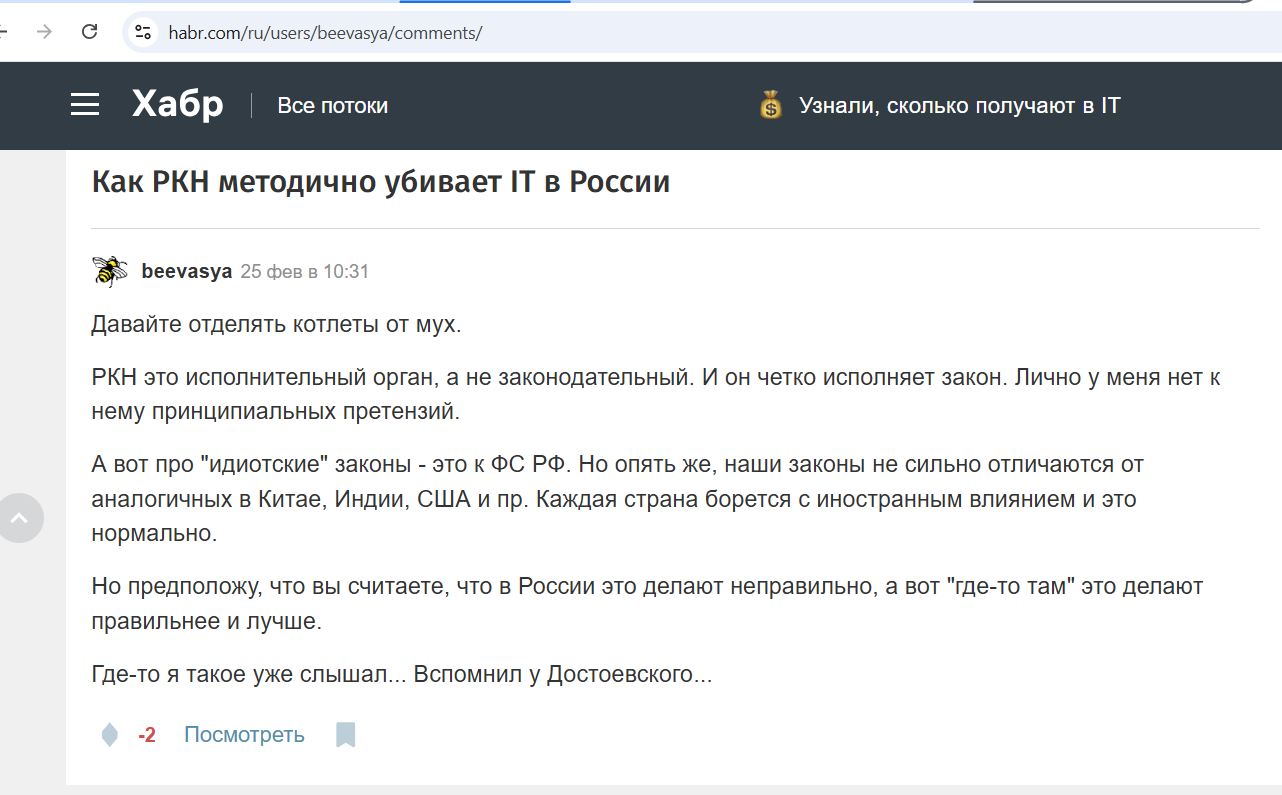Open "Узнали, сколько получают в IT" link

958,105
